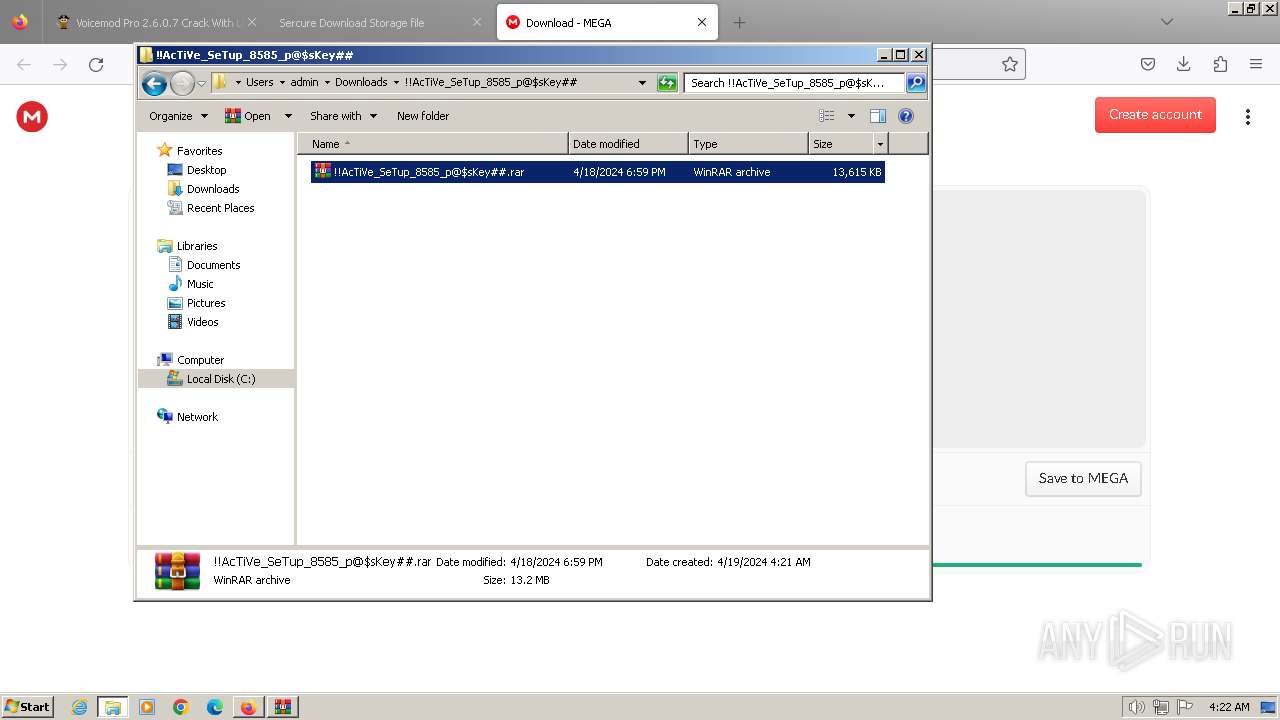Image resolution: width=1280 pixels, height=720 pixels.
Task: Open the Organize menu
Action: pyautogui.click(x=178, y=116)
